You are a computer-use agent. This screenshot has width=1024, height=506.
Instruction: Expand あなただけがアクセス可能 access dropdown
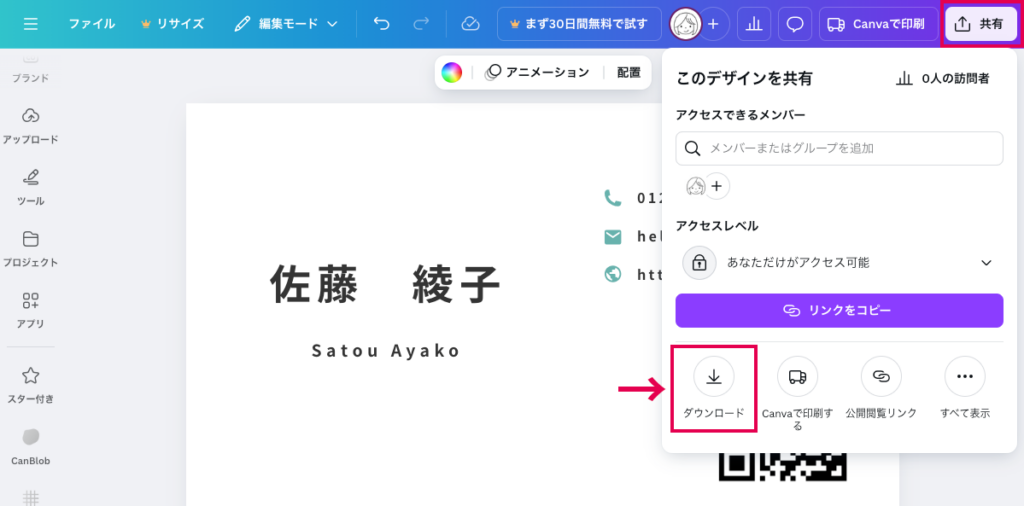click(839, 262)
